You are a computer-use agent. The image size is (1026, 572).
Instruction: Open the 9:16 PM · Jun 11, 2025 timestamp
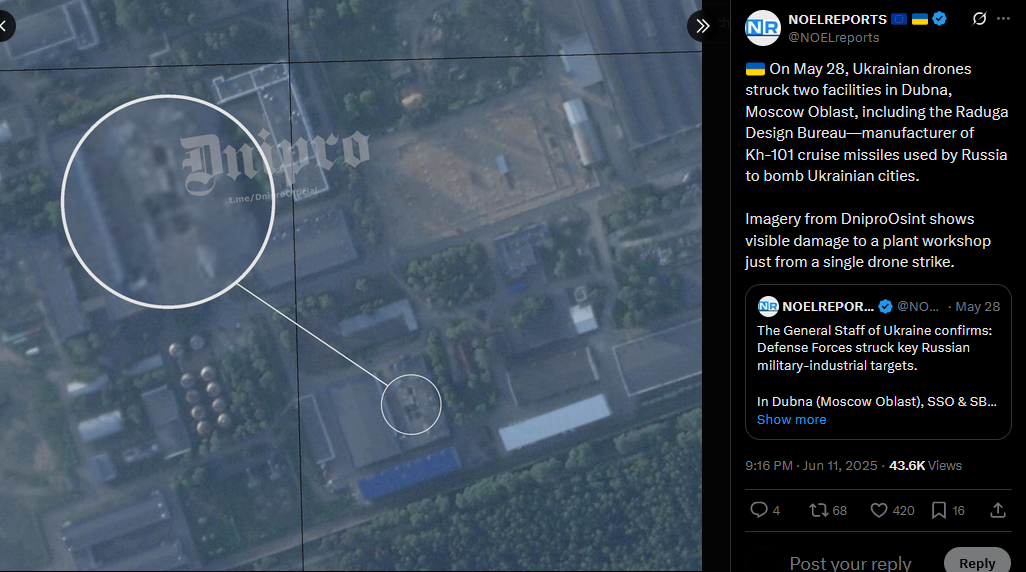pos(811,465)
